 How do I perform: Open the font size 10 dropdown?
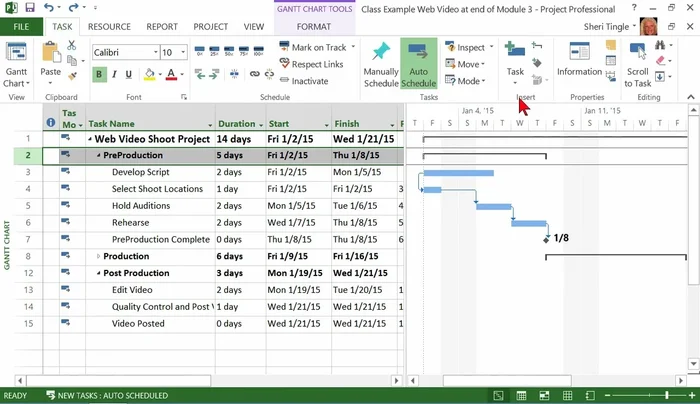[183, 52]
